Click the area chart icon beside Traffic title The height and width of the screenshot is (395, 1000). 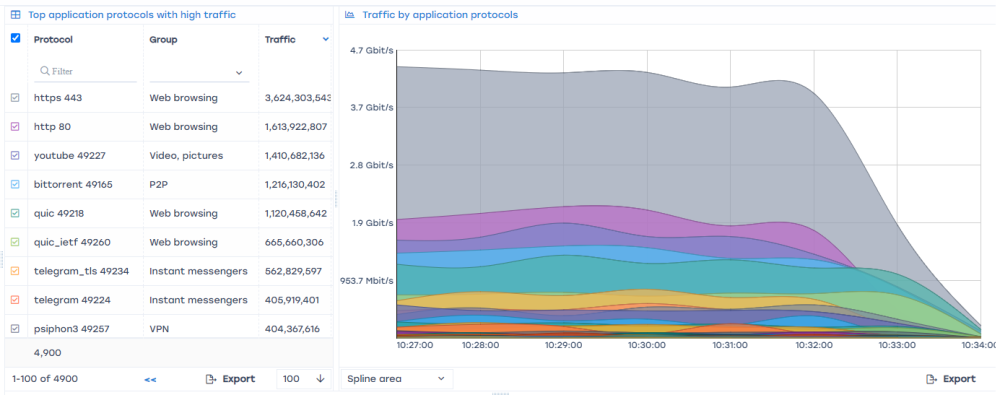coord(349,15)
